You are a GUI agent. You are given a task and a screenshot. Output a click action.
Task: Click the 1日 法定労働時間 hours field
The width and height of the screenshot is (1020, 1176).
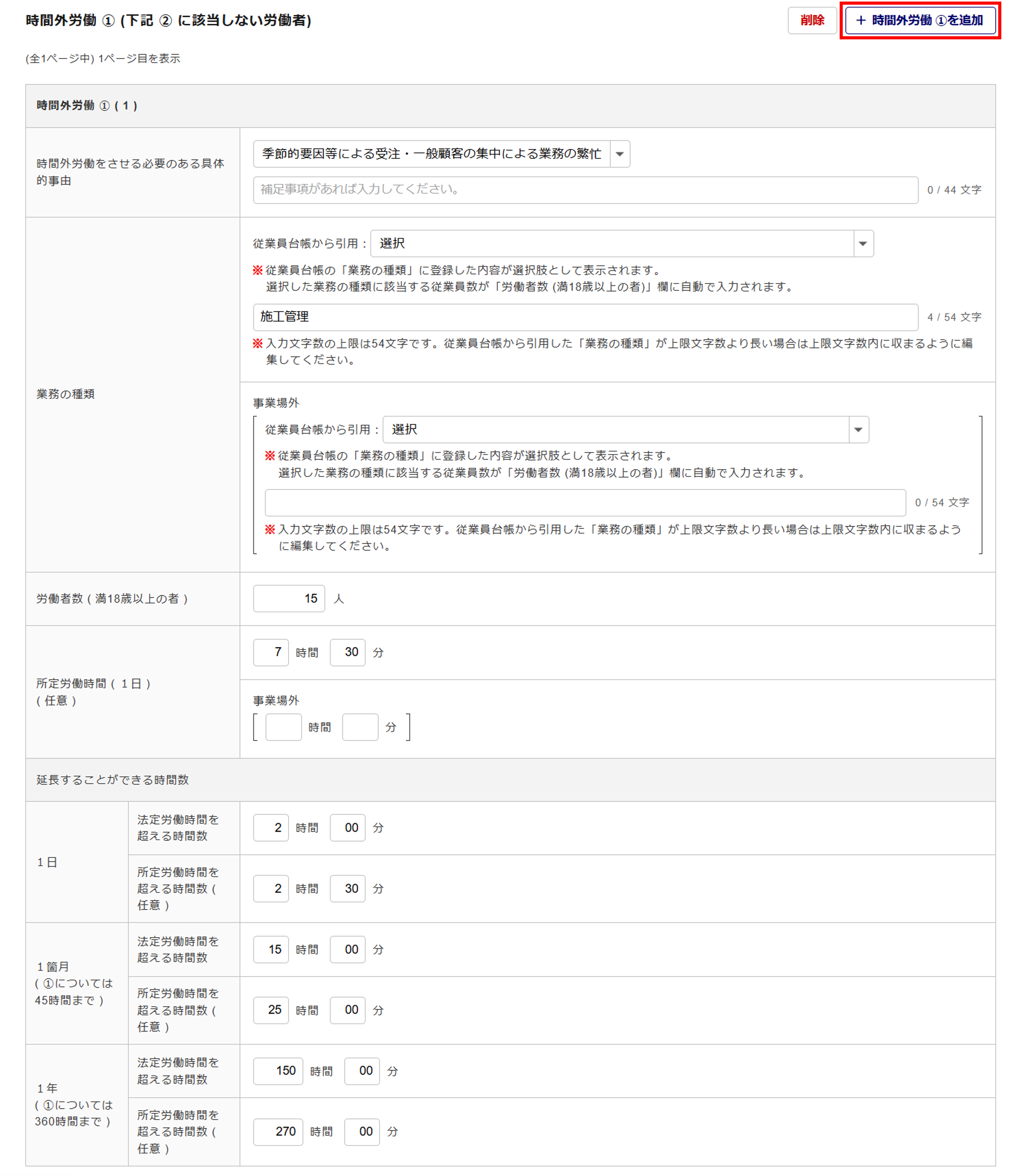pyautogui.click(x=271, y=827)
